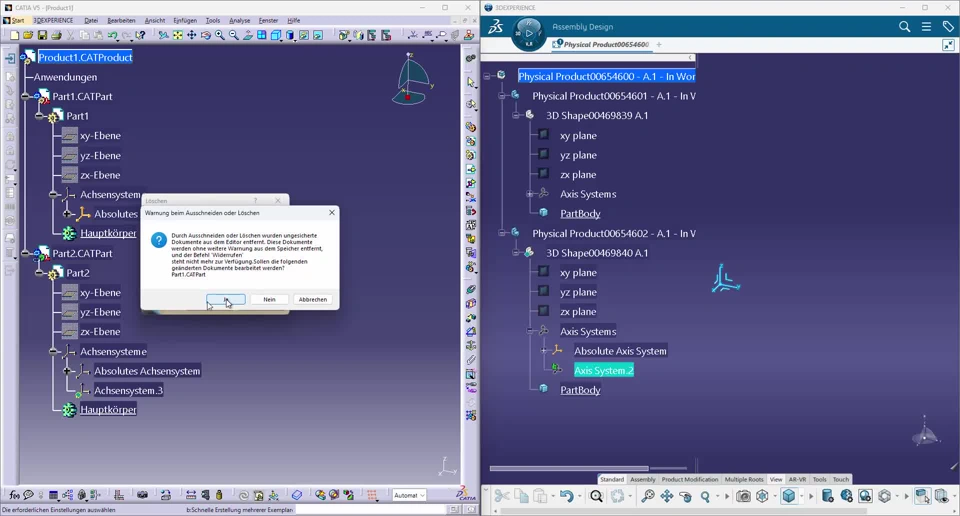Select Hauptkörper under Part2
The width and height of the screenshot is (960, 516).
(108, 409)
